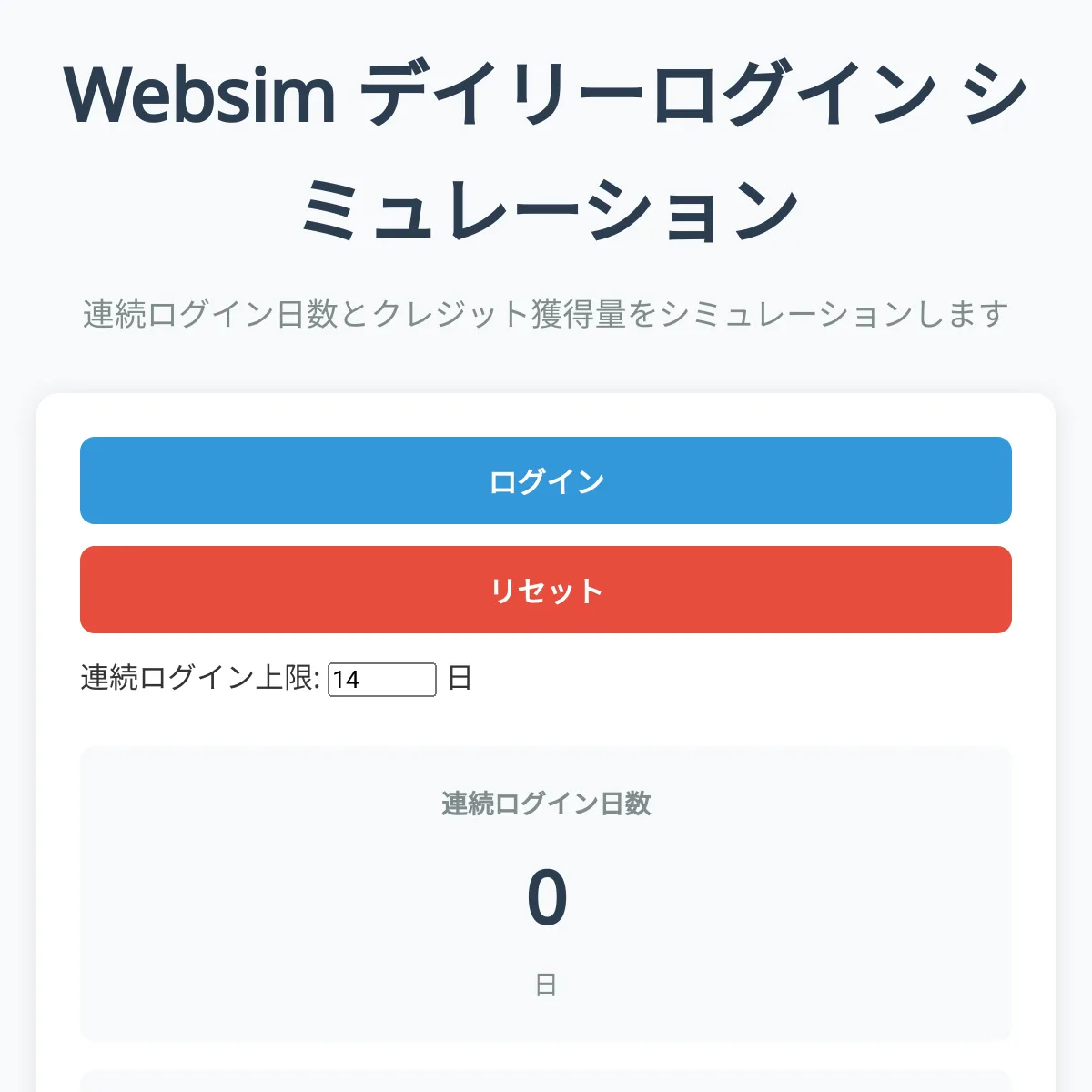Click the blue login action button
Screen dimensions: 1092x1092
coord(546,480)
